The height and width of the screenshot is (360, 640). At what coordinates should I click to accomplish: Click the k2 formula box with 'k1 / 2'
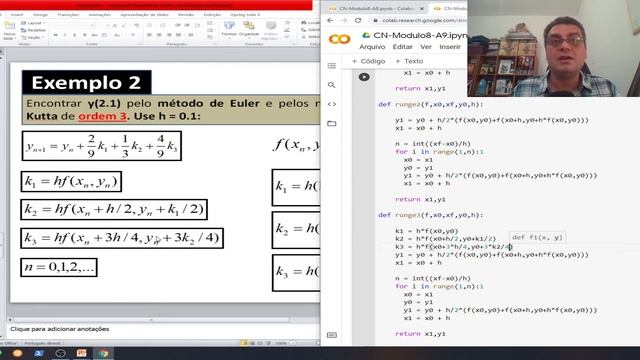tap(114, 209)
